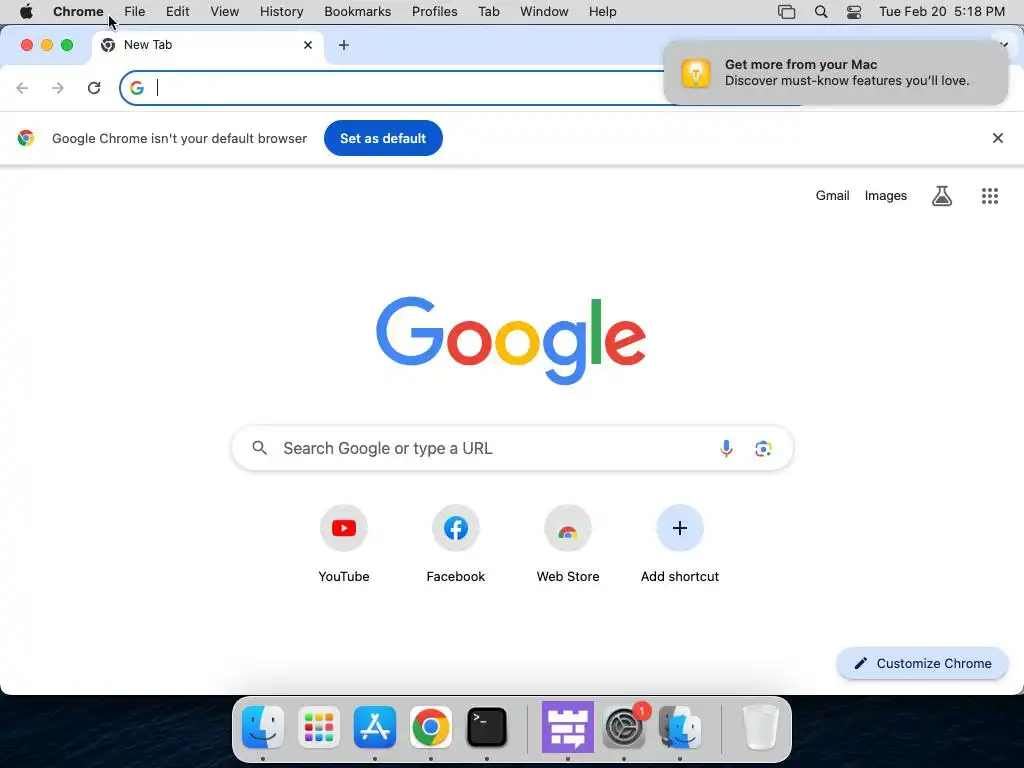
Task: Search by image with Google Lens icon
Action: (763, 449)
